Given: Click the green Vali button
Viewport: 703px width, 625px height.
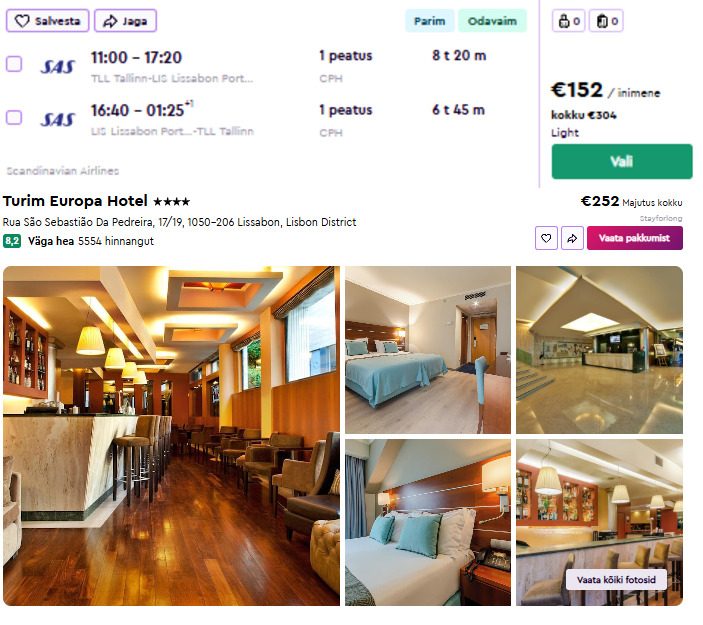Looking at the screenshot, I should [x=622, y=161].
